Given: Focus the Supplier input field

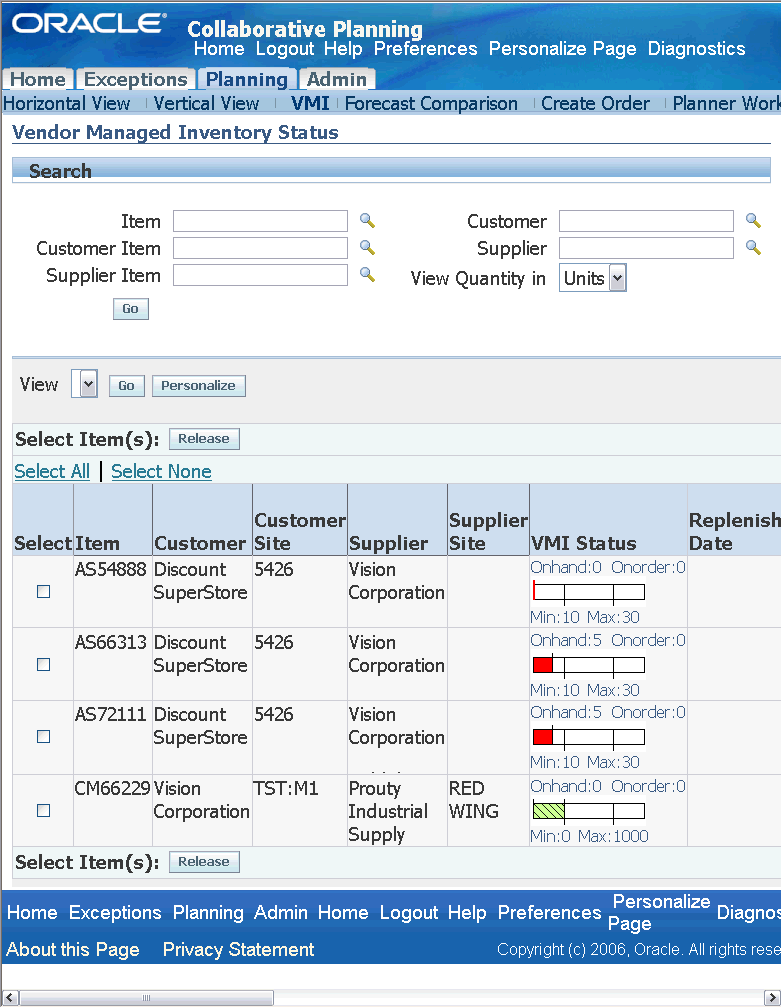Looking at the screenshot, I should point(646,248).
